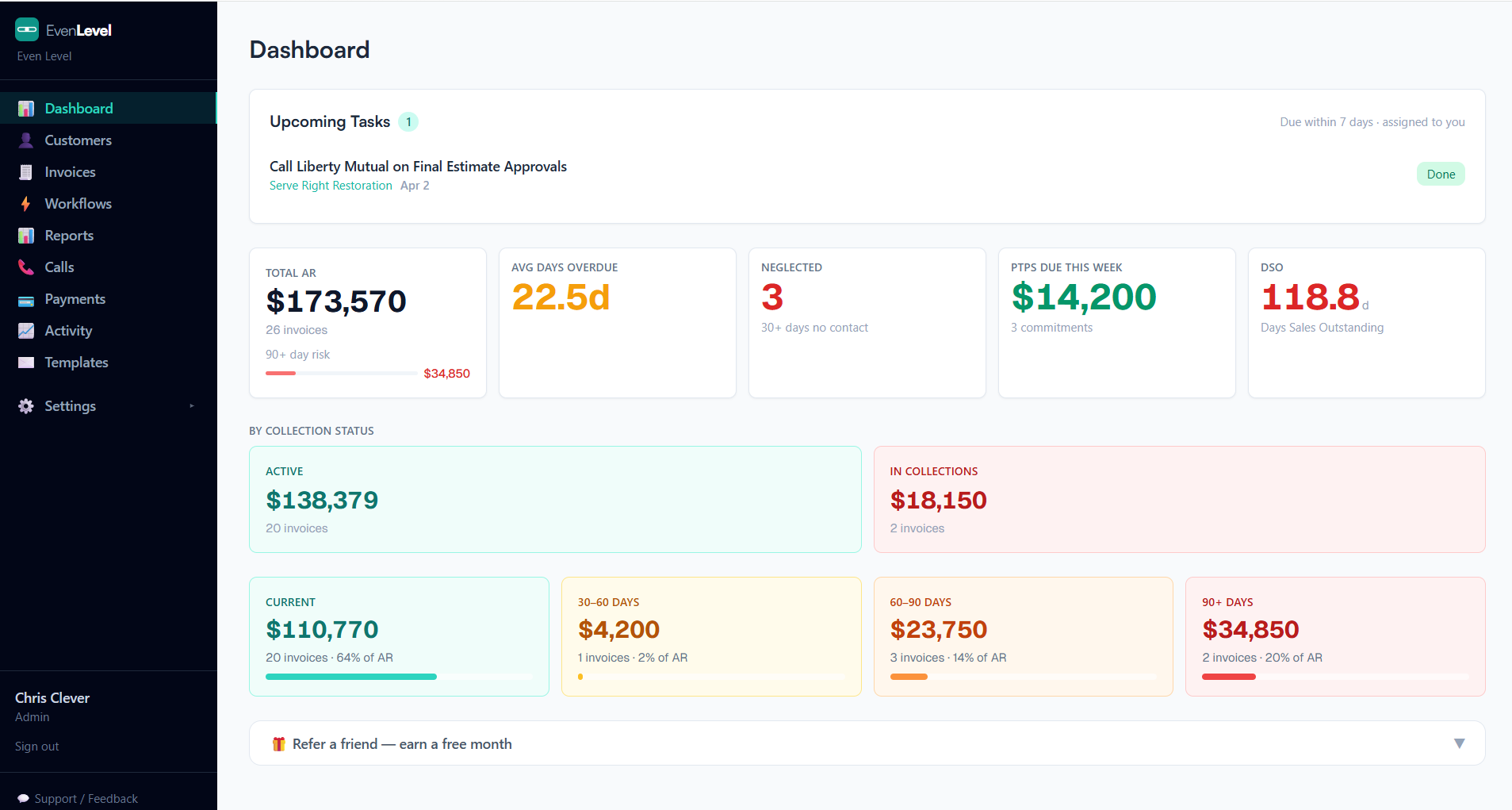Open the Dashboard menu item

click(x=78, y=109)
